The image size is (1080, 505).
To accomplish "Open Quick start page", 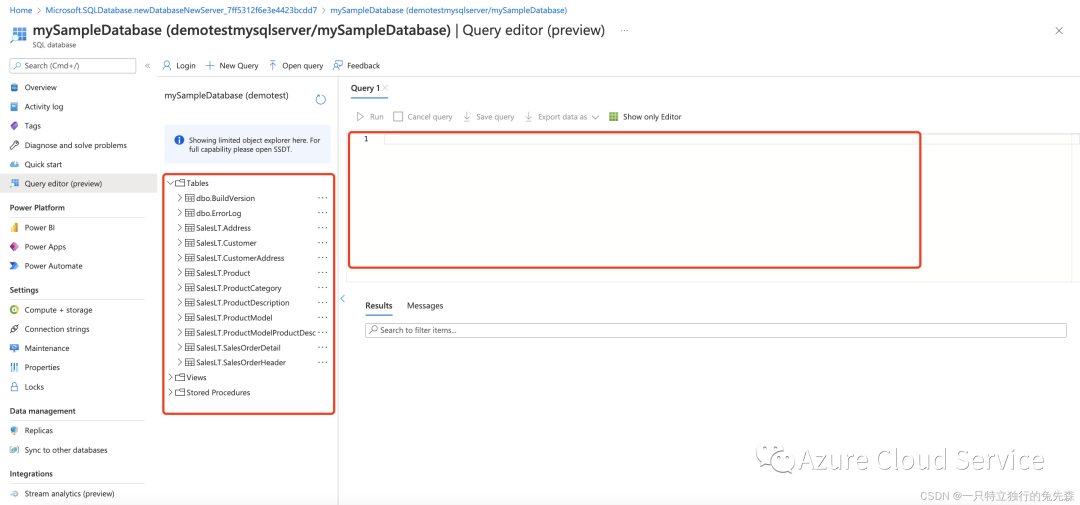I will pyautogui.click(x=43, y=165).
